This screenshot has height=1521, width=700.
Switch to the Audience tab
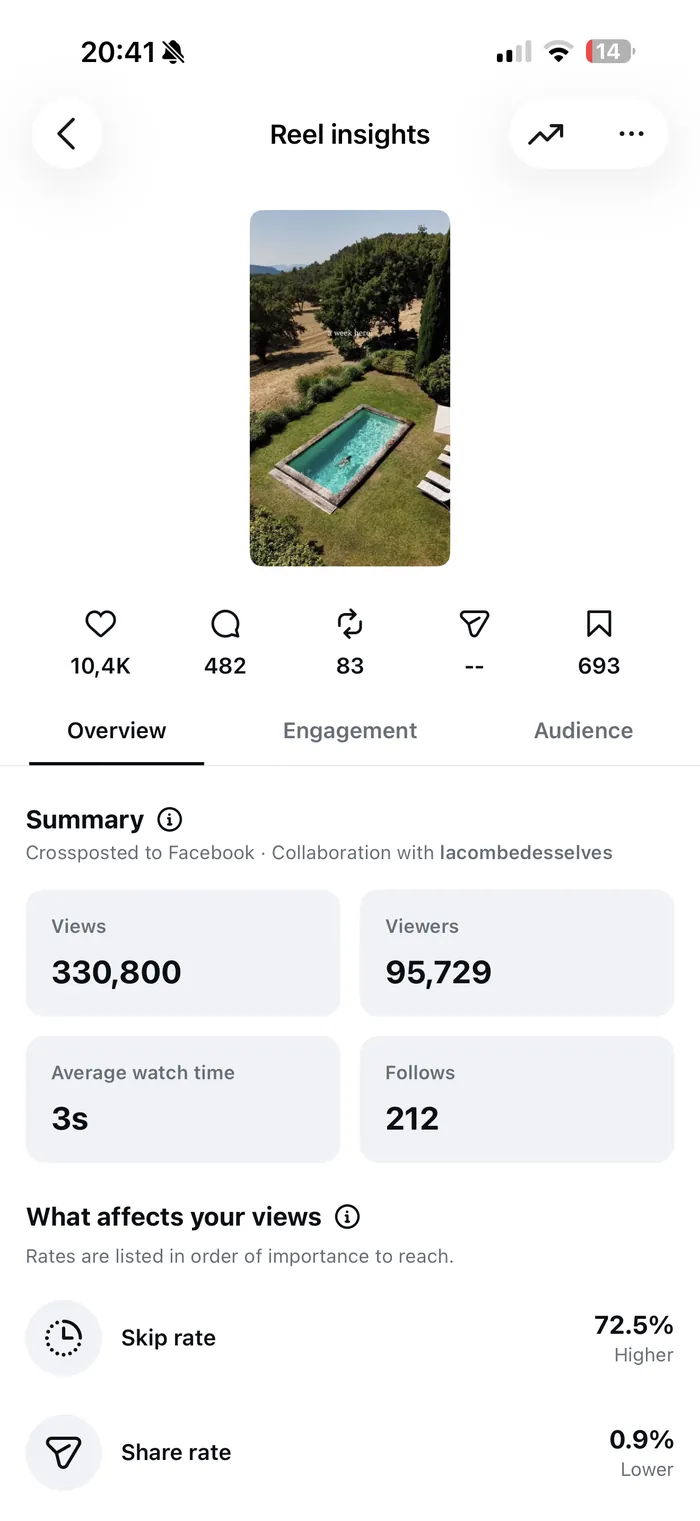(x=583, y=731)
